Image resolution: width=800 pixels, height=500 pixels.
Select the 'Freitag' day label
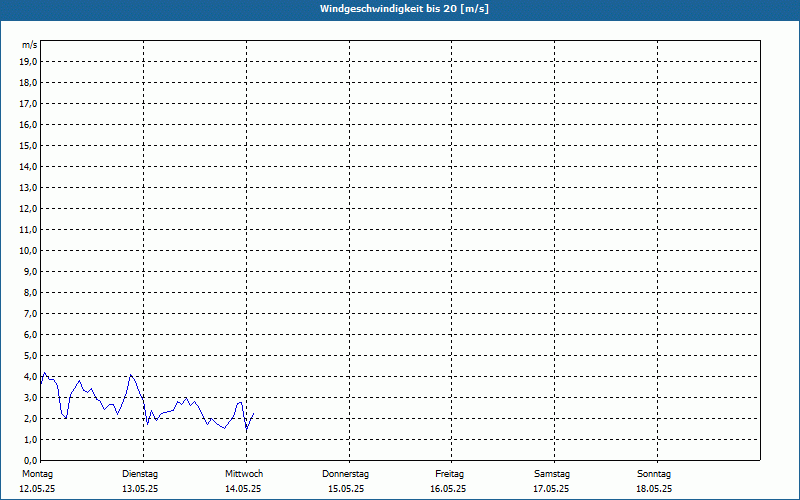(449, 474)
